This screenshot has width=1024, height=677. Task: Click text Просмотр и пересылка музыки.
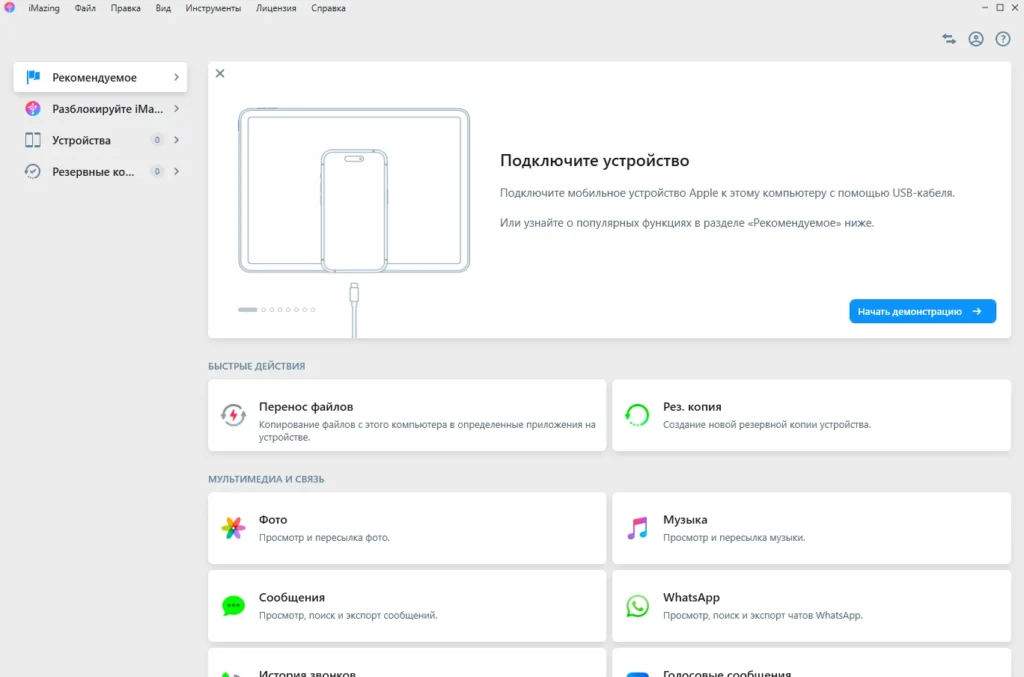click(733, 537)
